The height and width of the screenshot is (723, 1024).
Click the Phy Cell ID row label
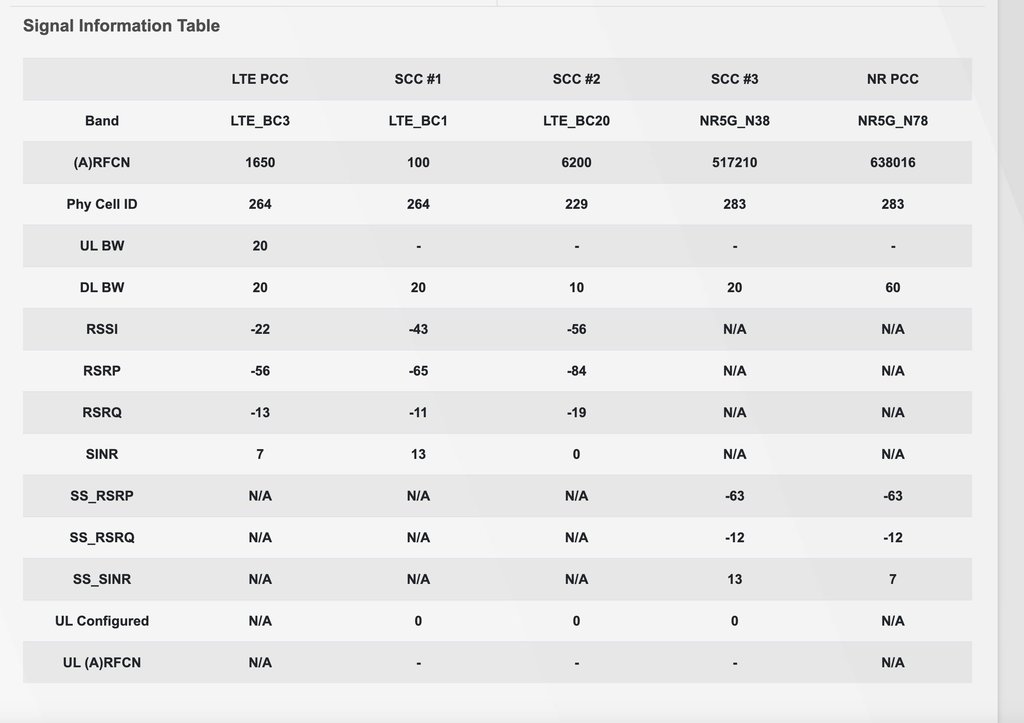pyautogui.click(x=102, y=204)
